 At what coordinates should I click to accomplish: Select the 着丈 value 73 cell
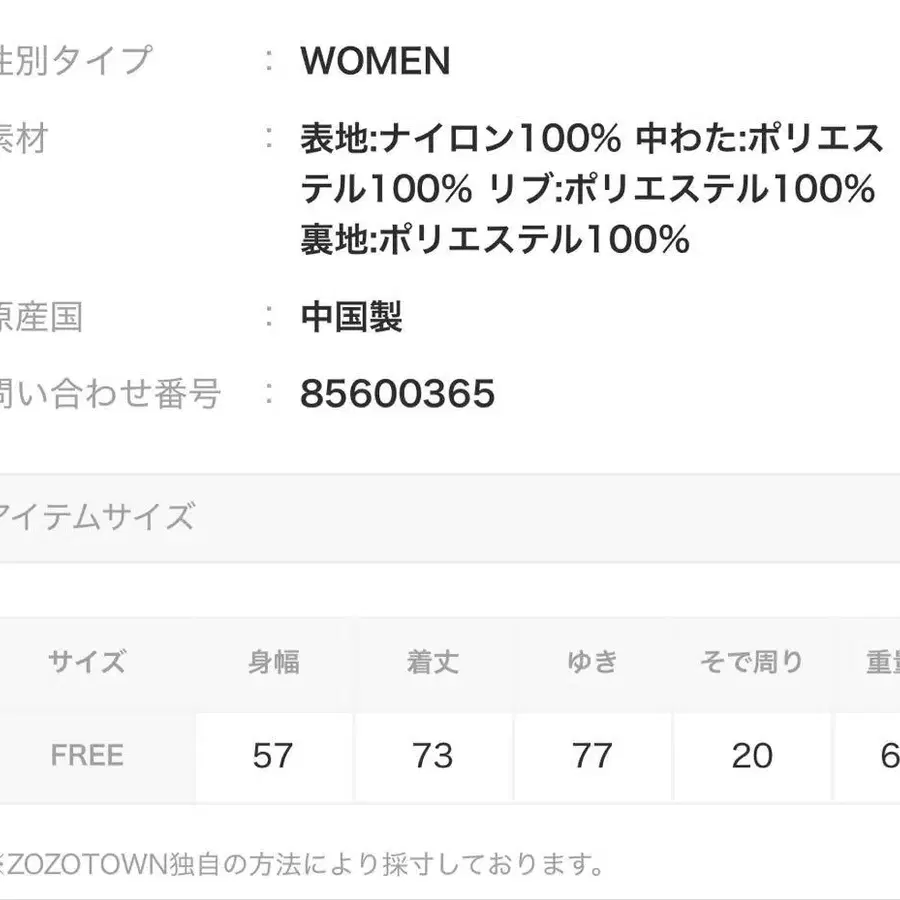click(x=432, y=756)
